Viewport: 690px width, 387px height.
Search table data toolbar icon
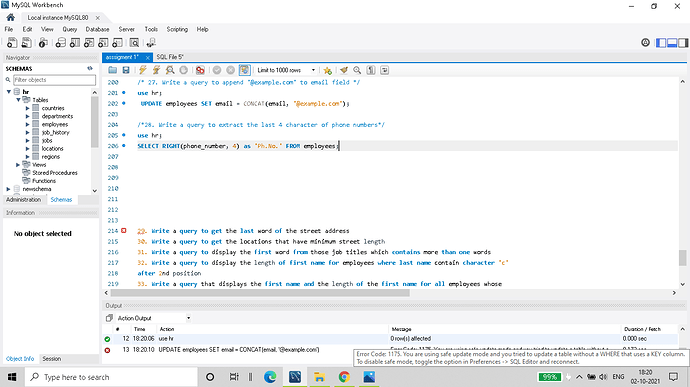click(x=134, y=43)
